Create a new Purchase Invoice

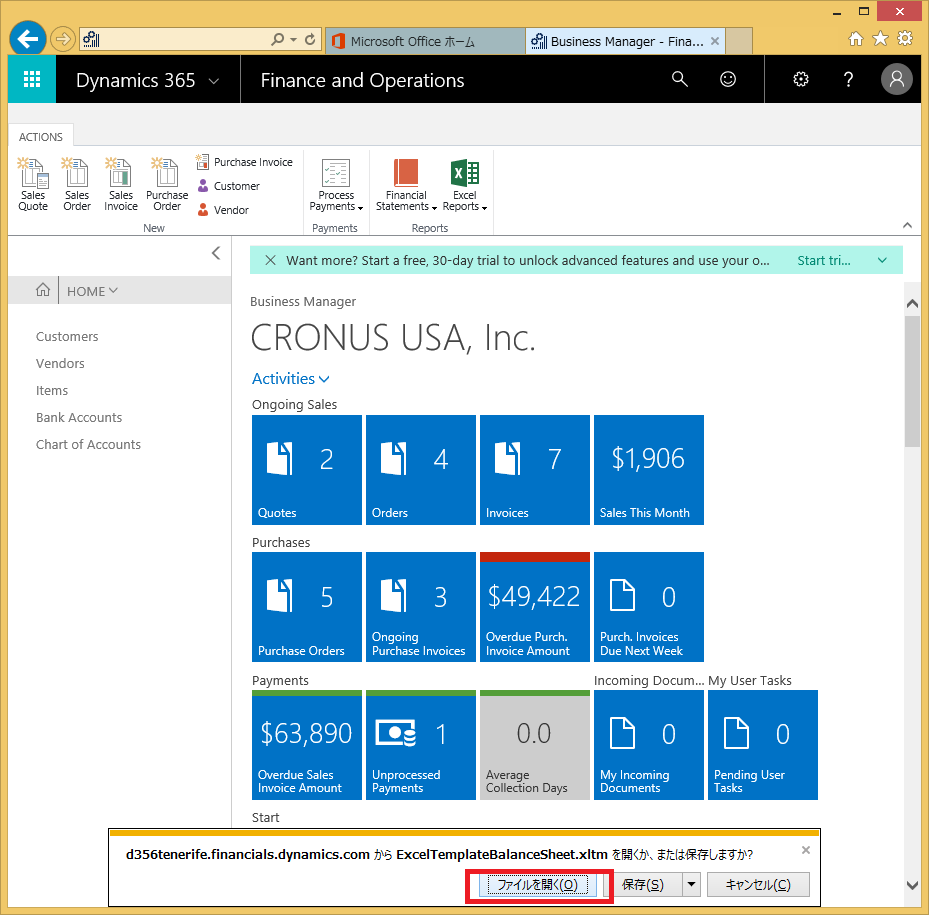(x=244, y=162)
